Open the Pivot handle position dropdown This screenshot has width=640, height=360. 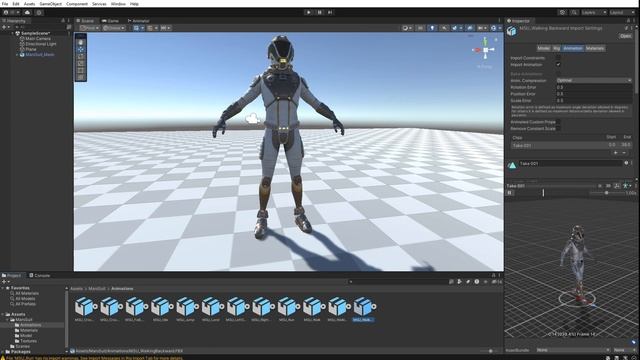(x=89, y=28)
